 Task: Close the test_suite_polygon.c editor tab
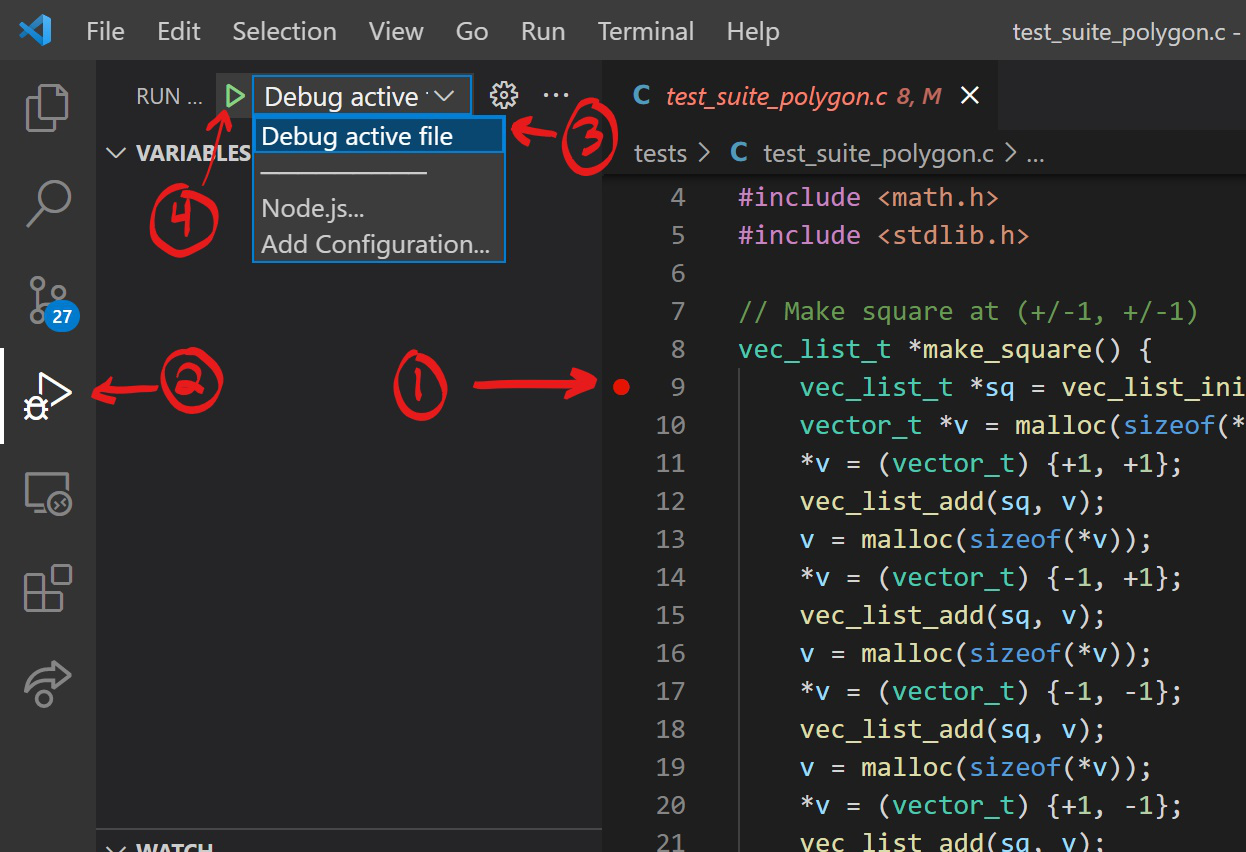point(969,96)
